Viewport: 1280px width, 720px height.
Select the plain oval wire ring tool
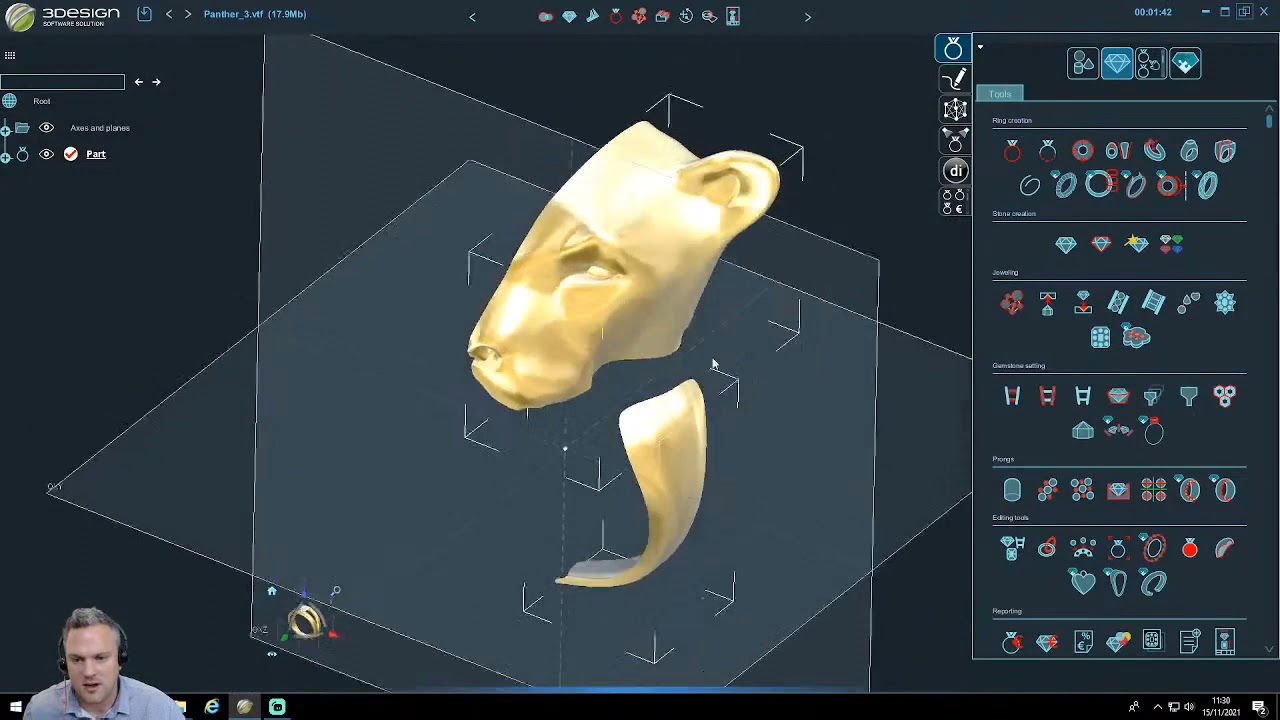pos(1030,185)
